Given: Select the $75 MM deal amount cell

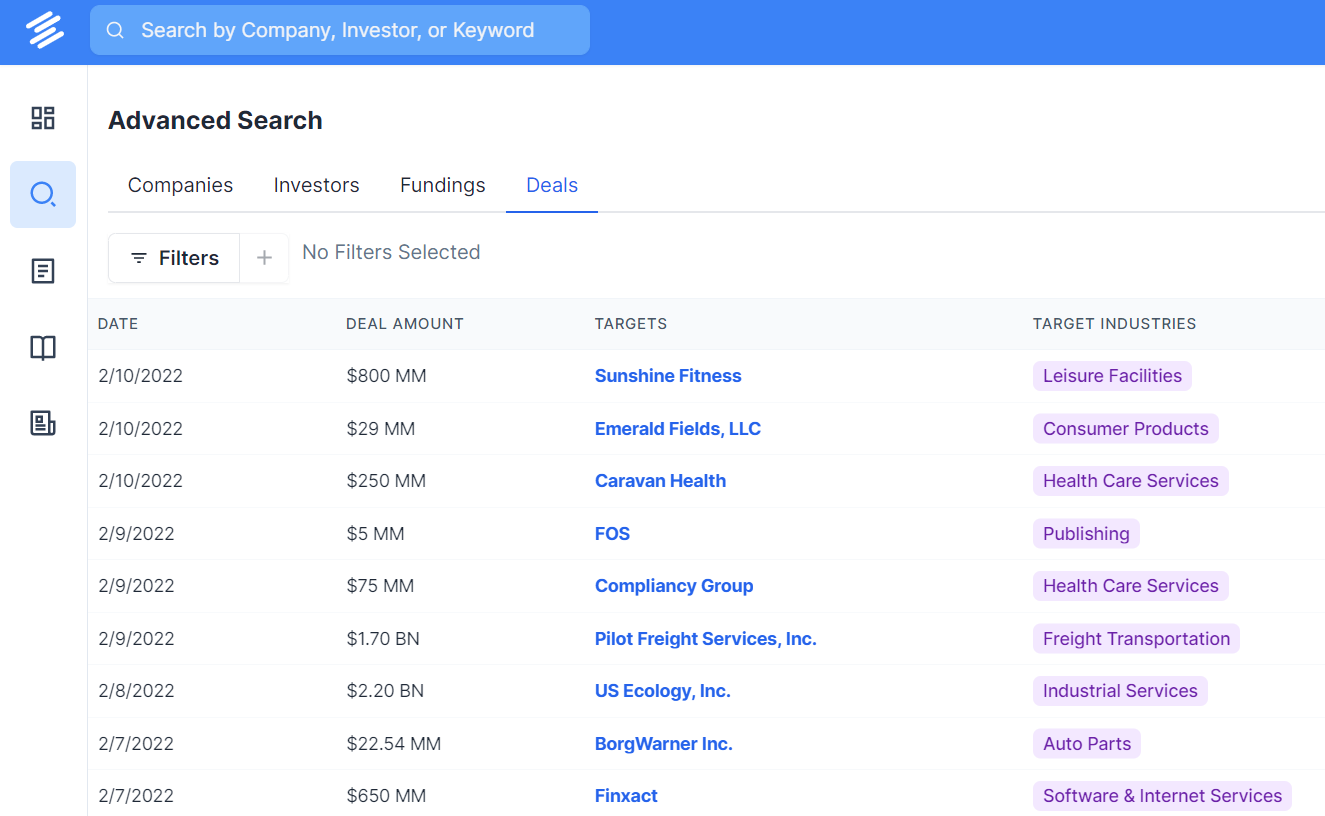Looking at the screenshot, I should pos(381,586).
